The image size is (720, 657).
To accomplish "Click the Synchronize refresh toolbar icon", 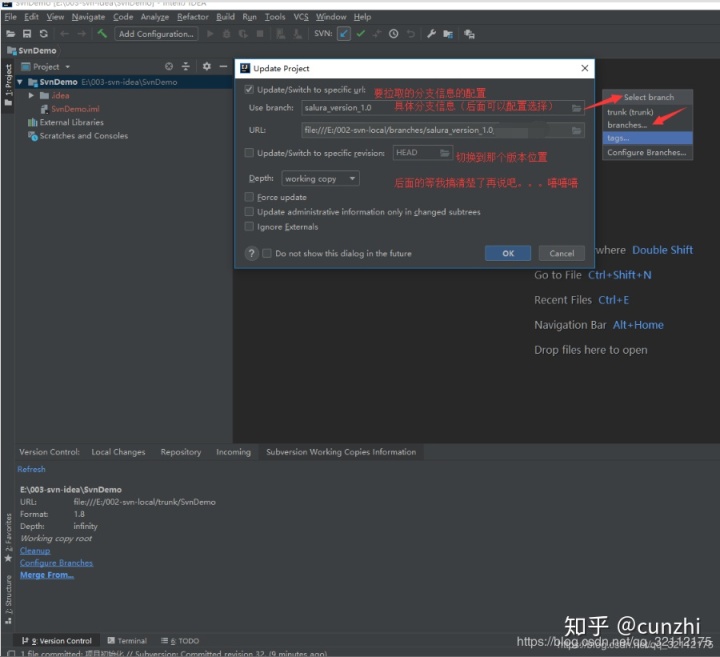I will 44,34.
